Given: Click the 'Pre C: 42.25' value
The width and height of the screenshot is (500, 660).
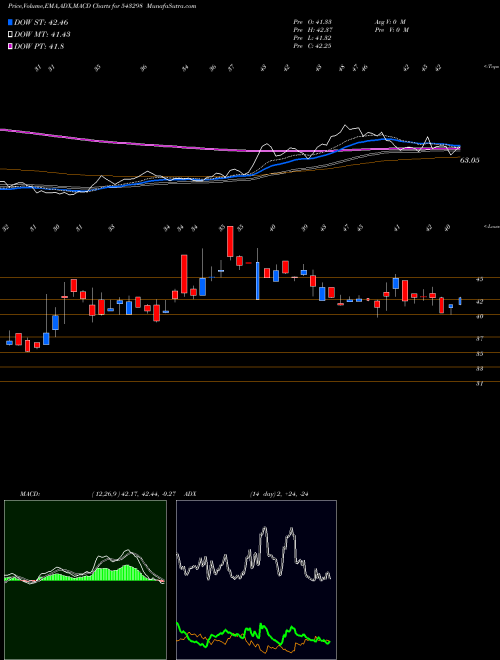Looking at the screenshot, I should 312,46.
